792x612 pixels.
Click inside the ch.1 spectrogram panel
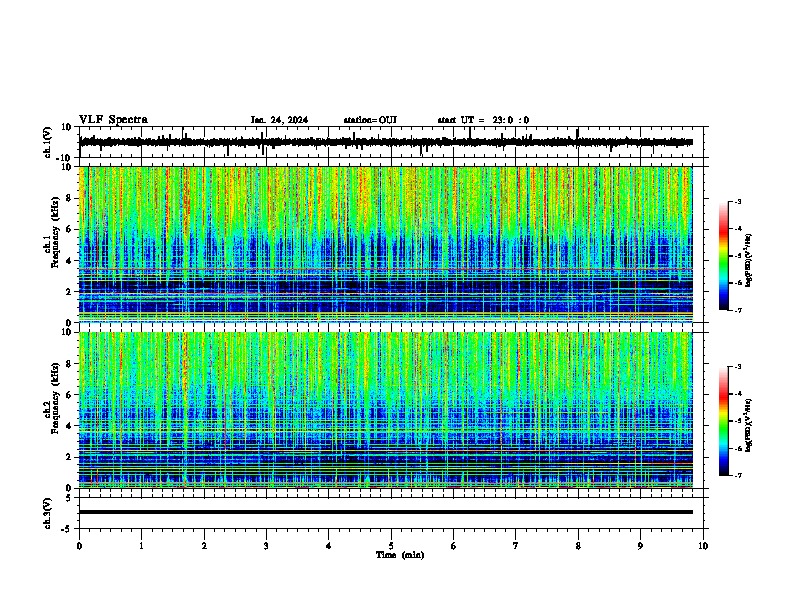point(386,244)
